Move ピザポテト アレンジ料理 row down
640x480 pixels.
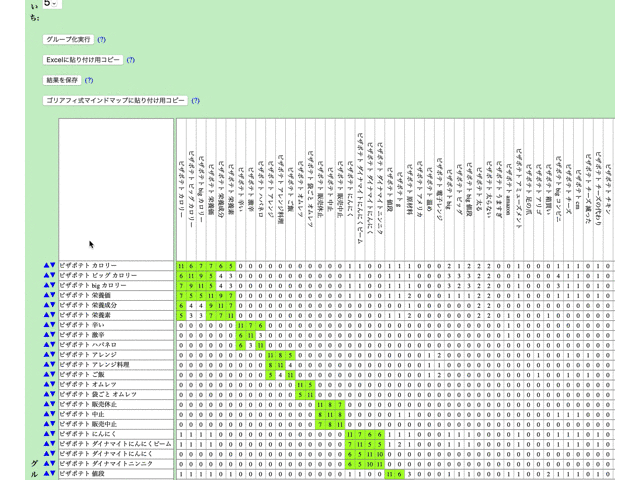click(53, 365)
